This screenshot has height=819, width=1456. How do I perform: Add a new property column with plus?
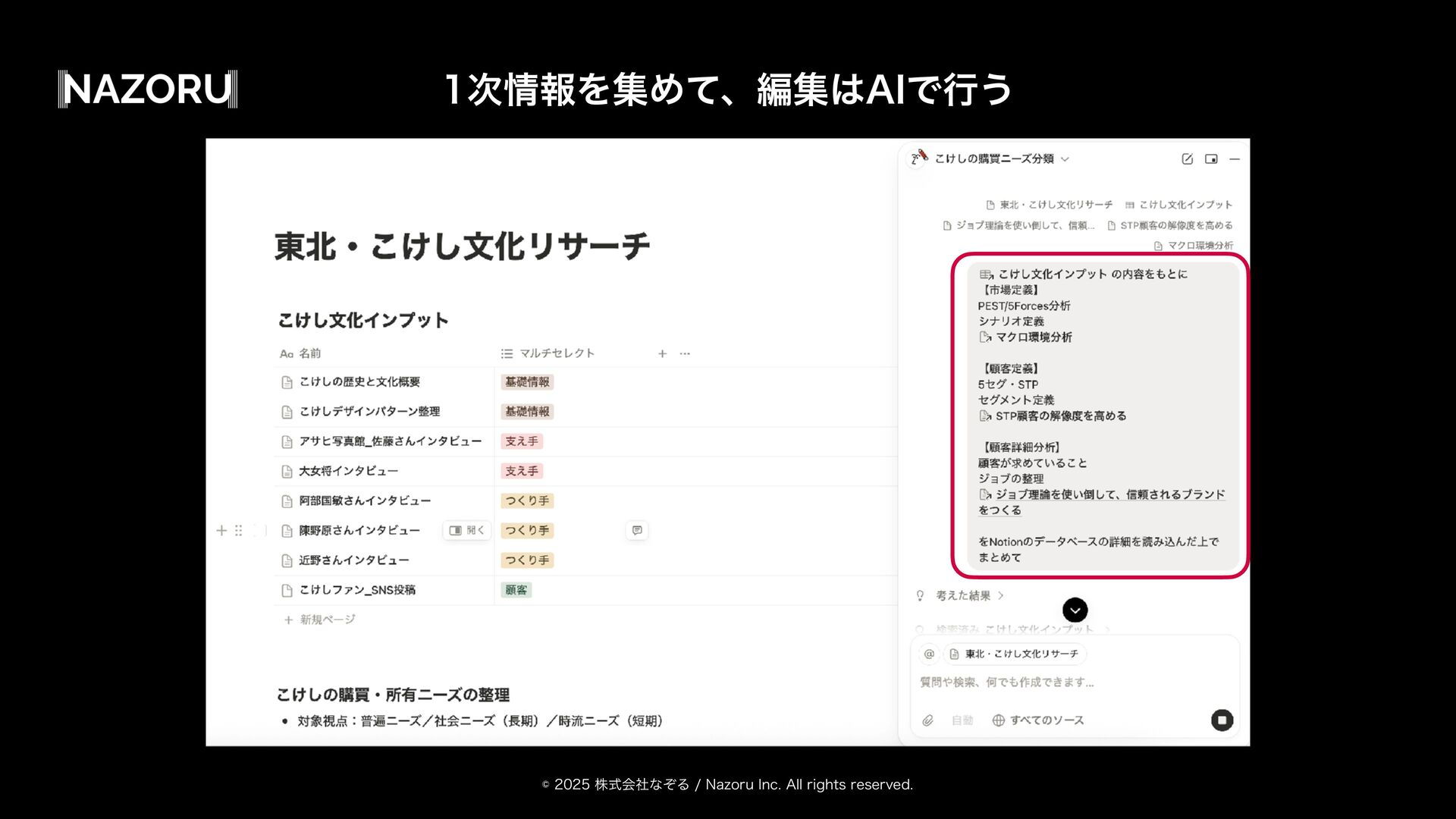[662, 353]
